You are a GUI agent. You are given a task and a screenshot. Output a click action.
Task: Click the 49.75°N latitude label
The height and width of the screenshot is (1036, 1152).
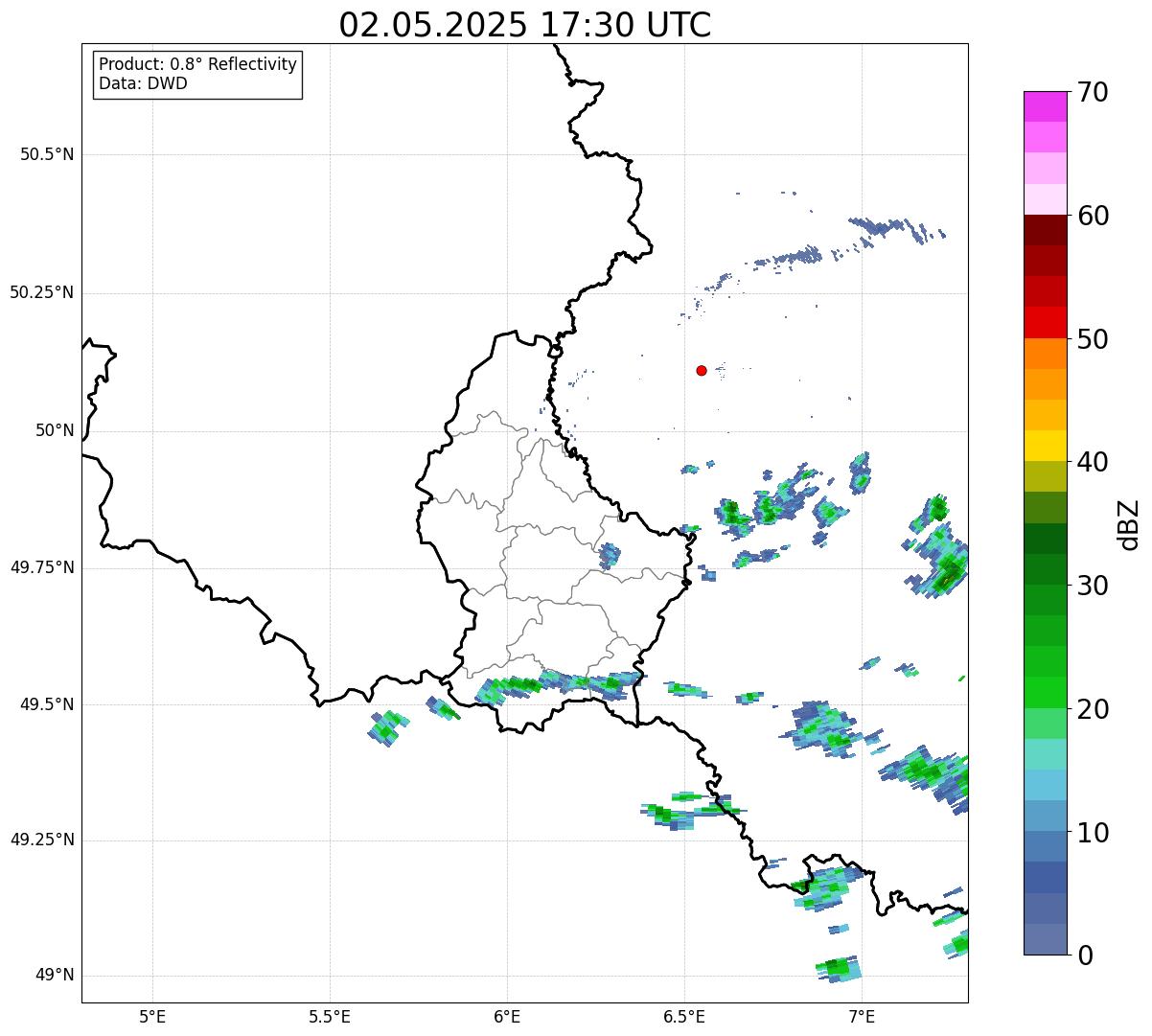coord(42,567)
